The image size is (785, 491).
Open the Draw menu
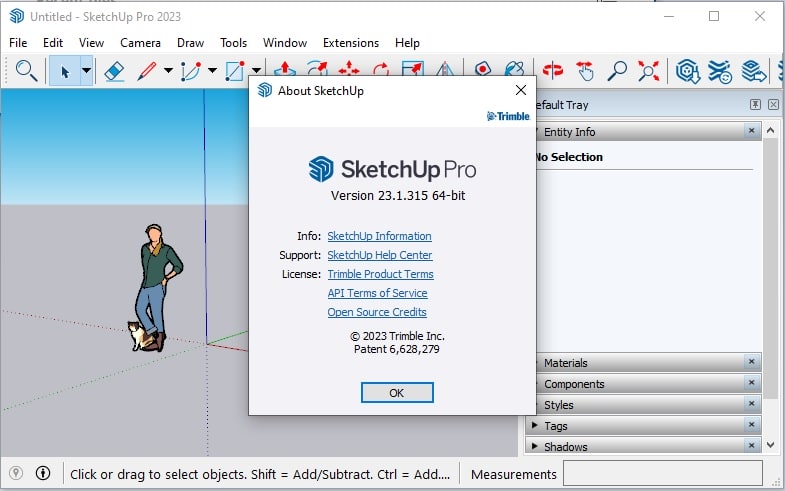[190, 43]
